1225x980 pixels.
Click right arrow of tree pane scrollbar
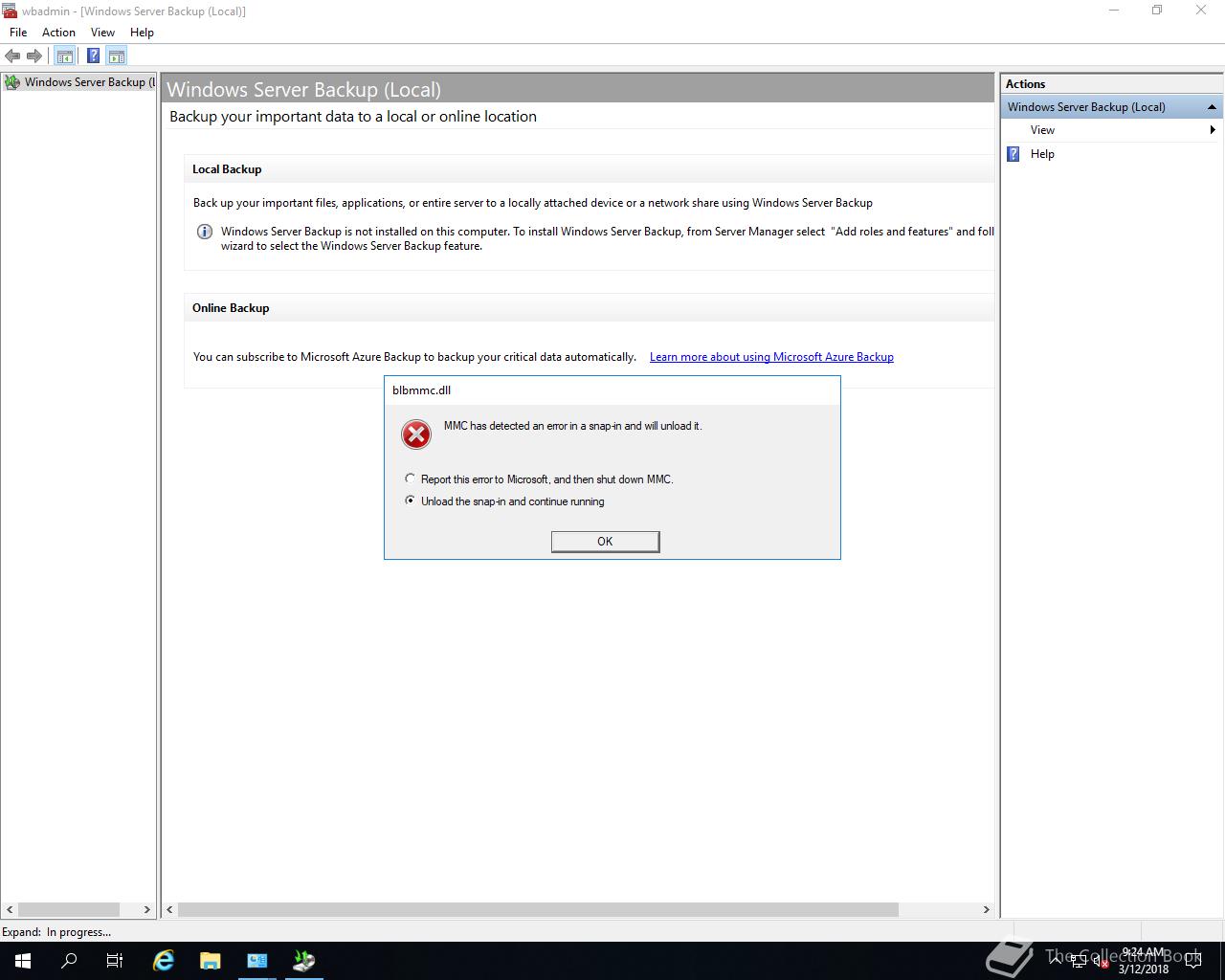(147, 909)
